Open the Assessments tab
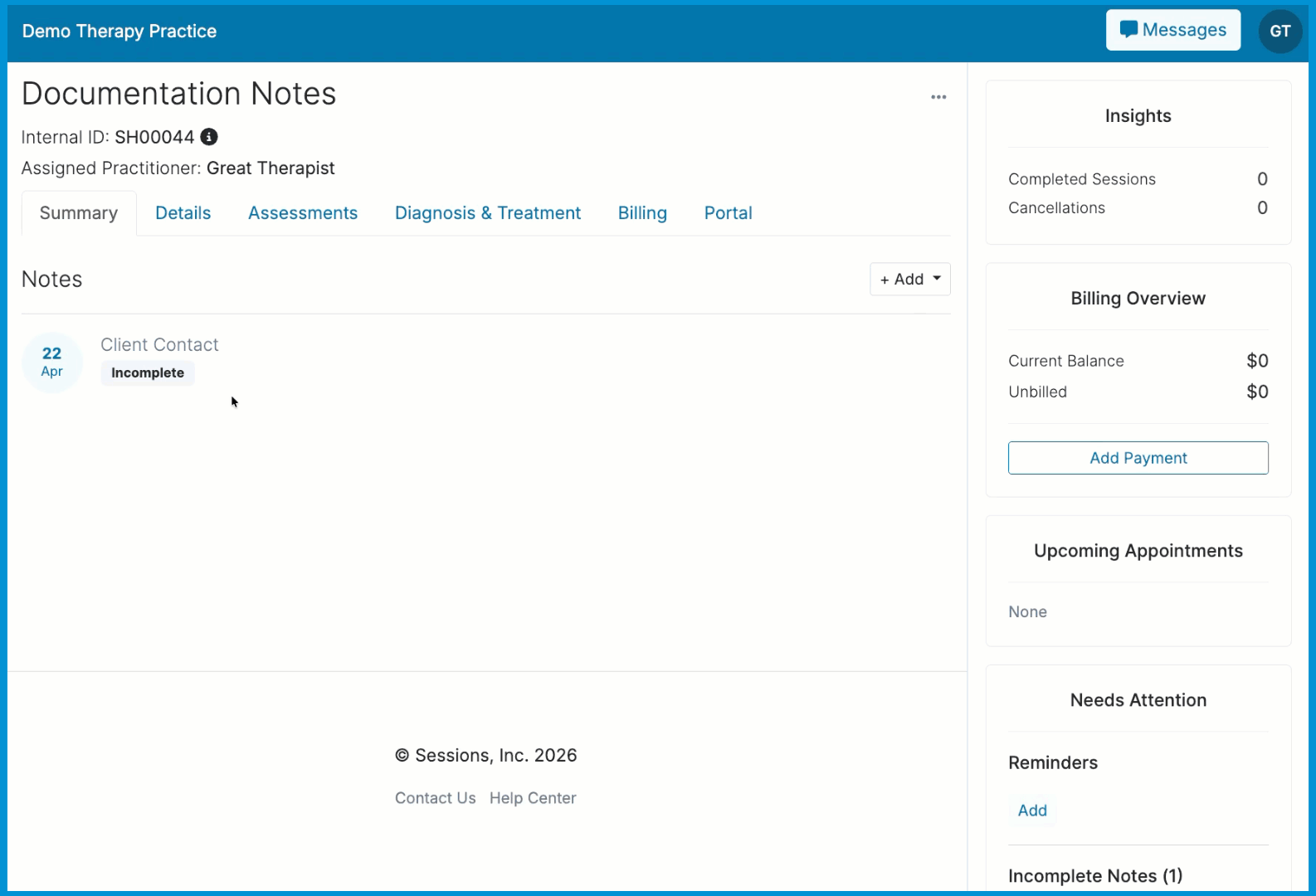This screenshot has width=1316, height=896. click(303, 213)
